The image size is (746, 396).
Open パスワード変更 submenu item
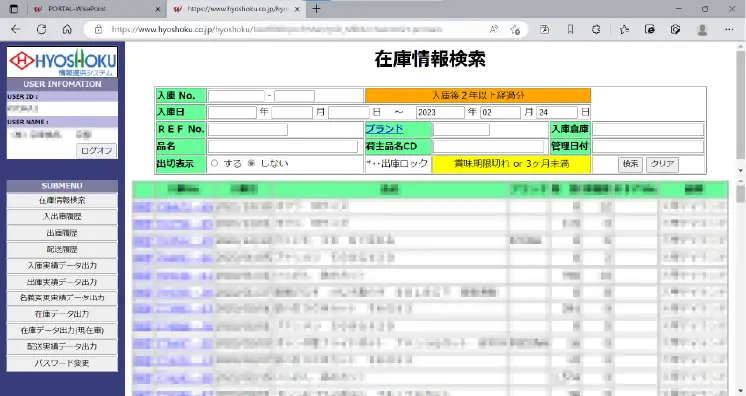(62, 363)
